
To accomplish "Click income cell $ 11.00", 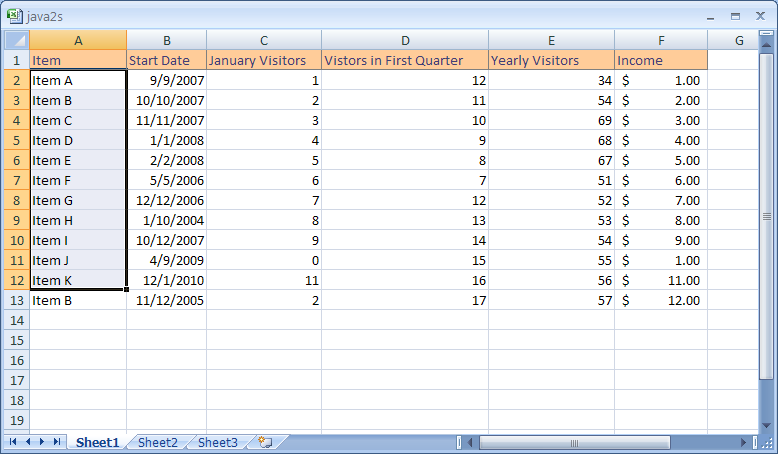I will [661, 280].
